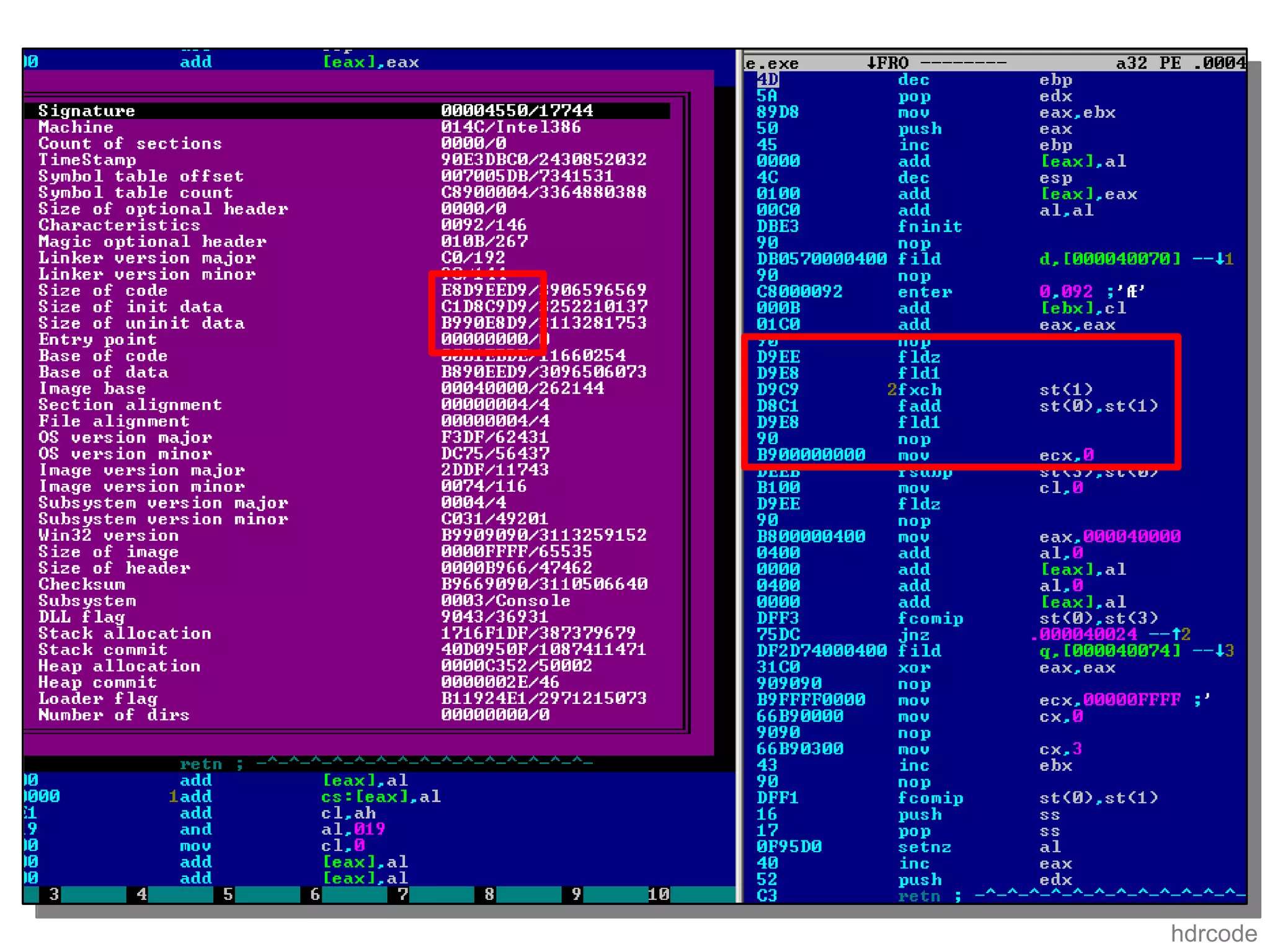Click function key 8 in bottom bar
Screen dimensions: 1270x952
[489, 894]
